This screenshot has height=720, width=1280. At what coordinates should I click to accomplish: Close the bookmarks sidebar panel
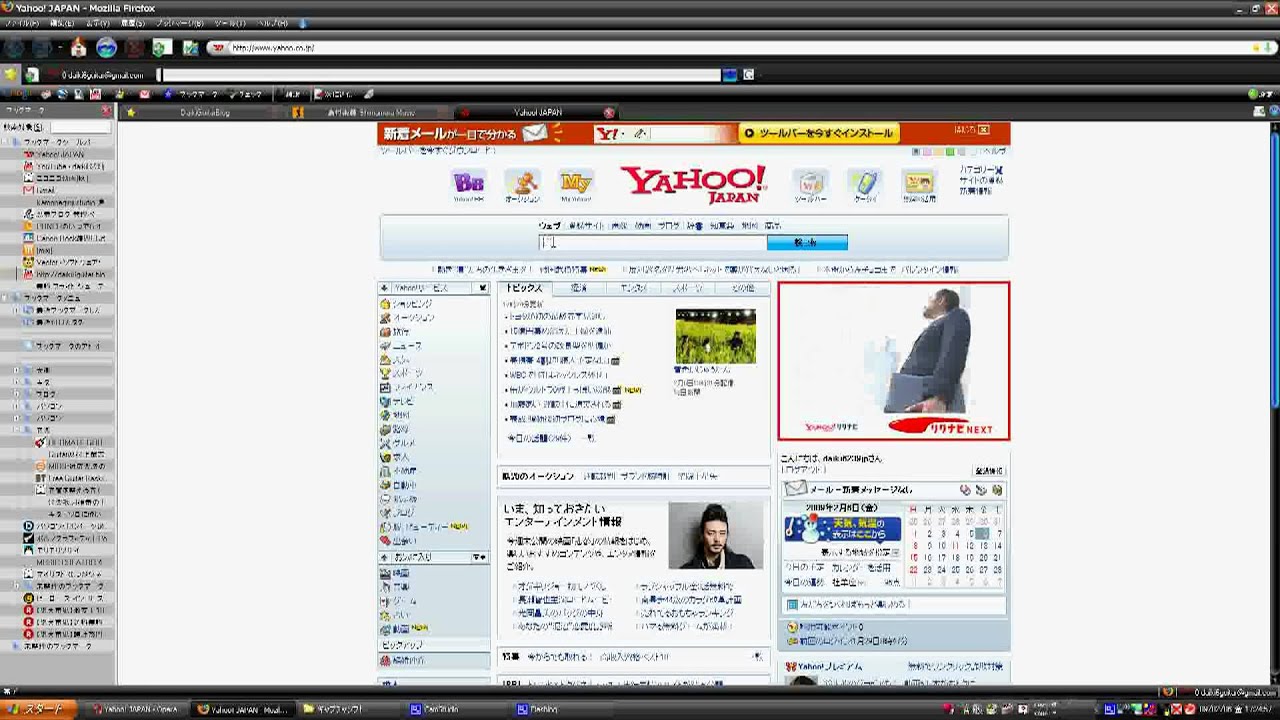click(x=107, y=111)
